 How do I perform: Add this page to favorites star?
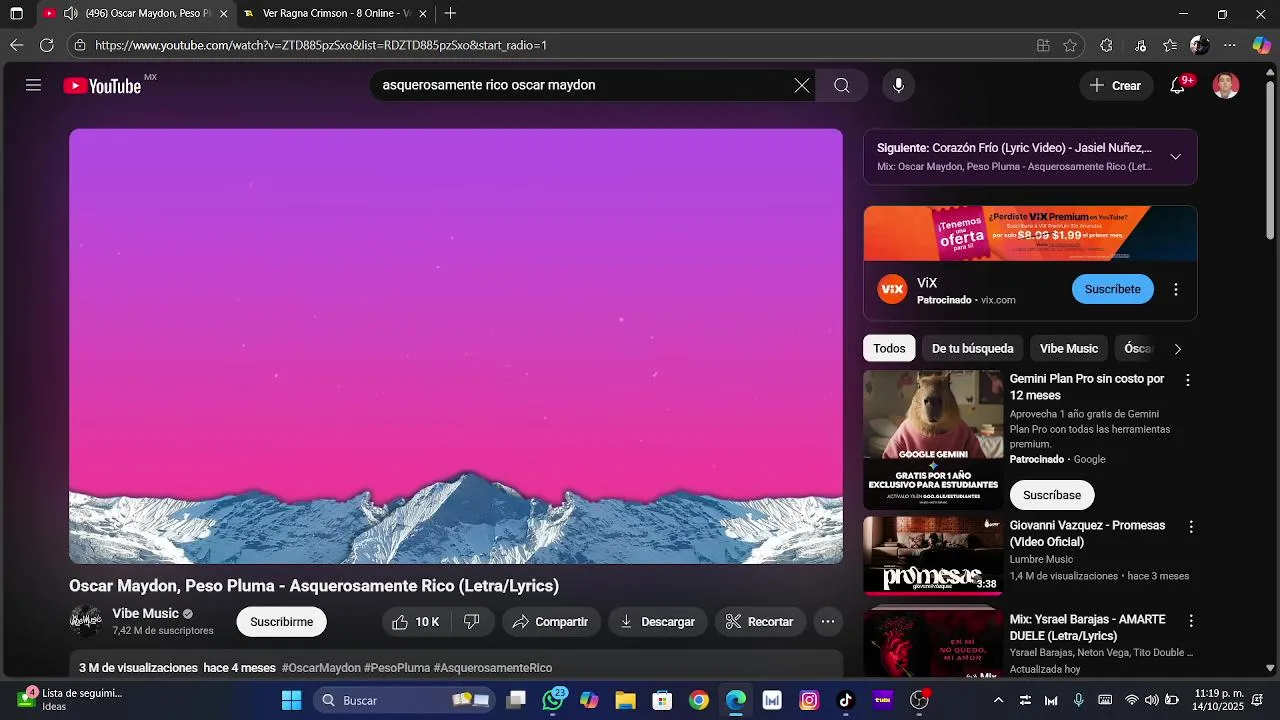pos(1070,45)
